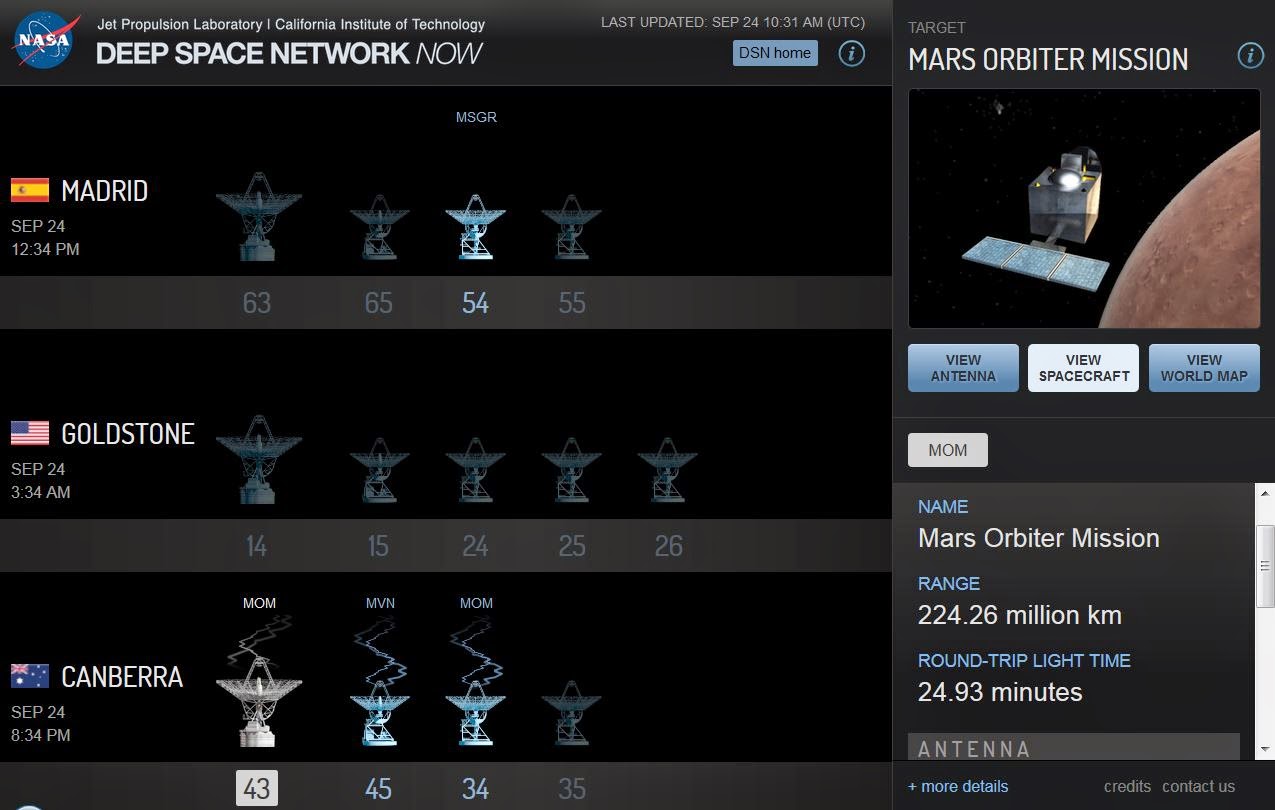1275x810 pixels.
Task: Click the MOM label above Canberra dish 43
Action: (x=259, y=603)
